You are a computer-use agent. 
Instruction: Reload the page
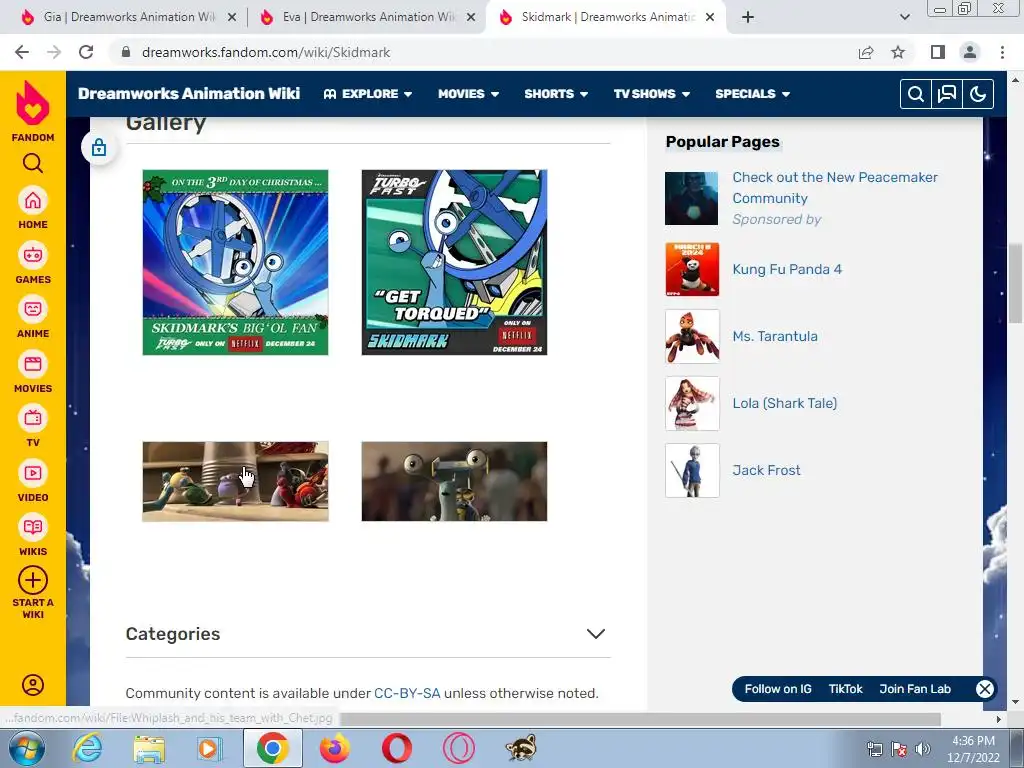coord(86,52)
